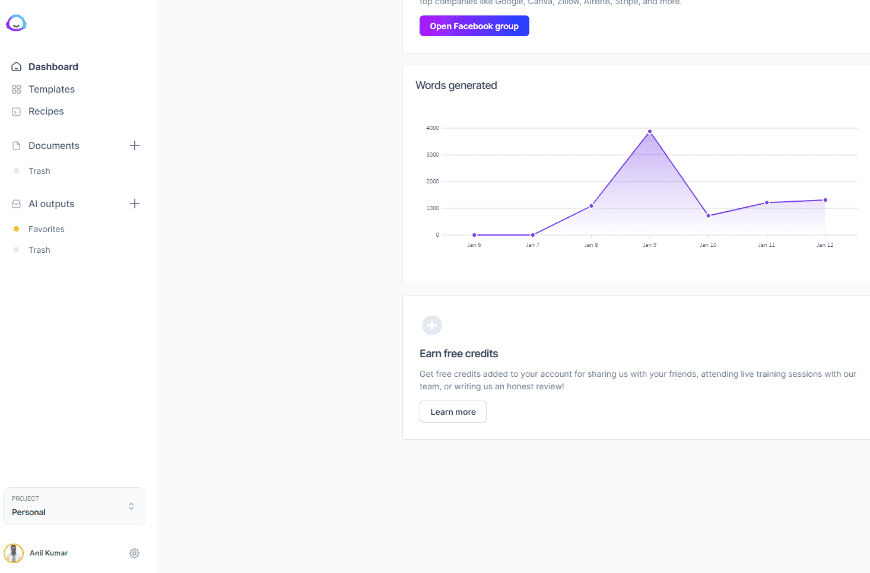Click the Anil Kumar user name
This screenshot has width=870, height=573.
(49, 553)
